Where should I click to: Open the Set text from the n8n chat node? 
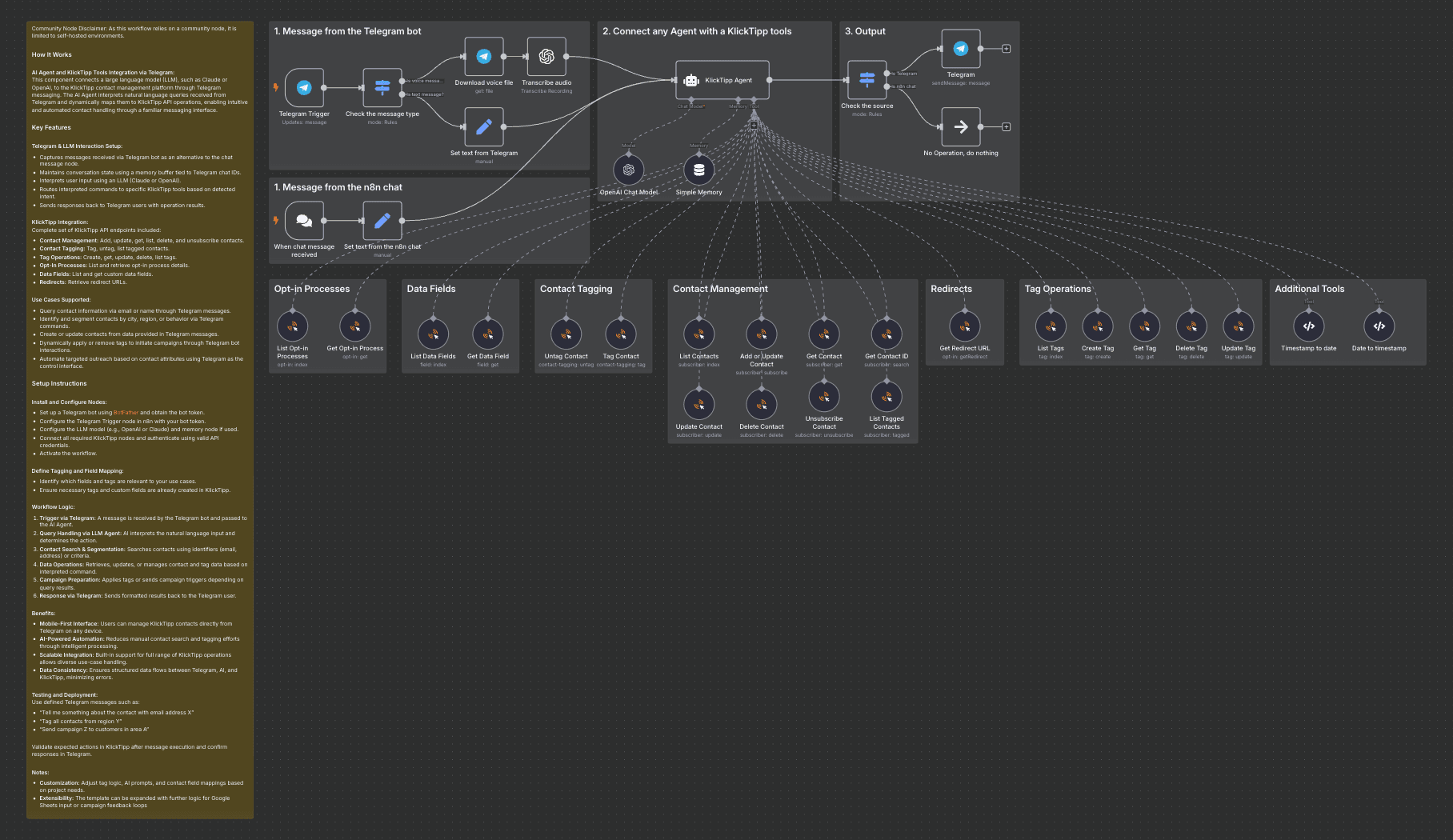point(382,221)
